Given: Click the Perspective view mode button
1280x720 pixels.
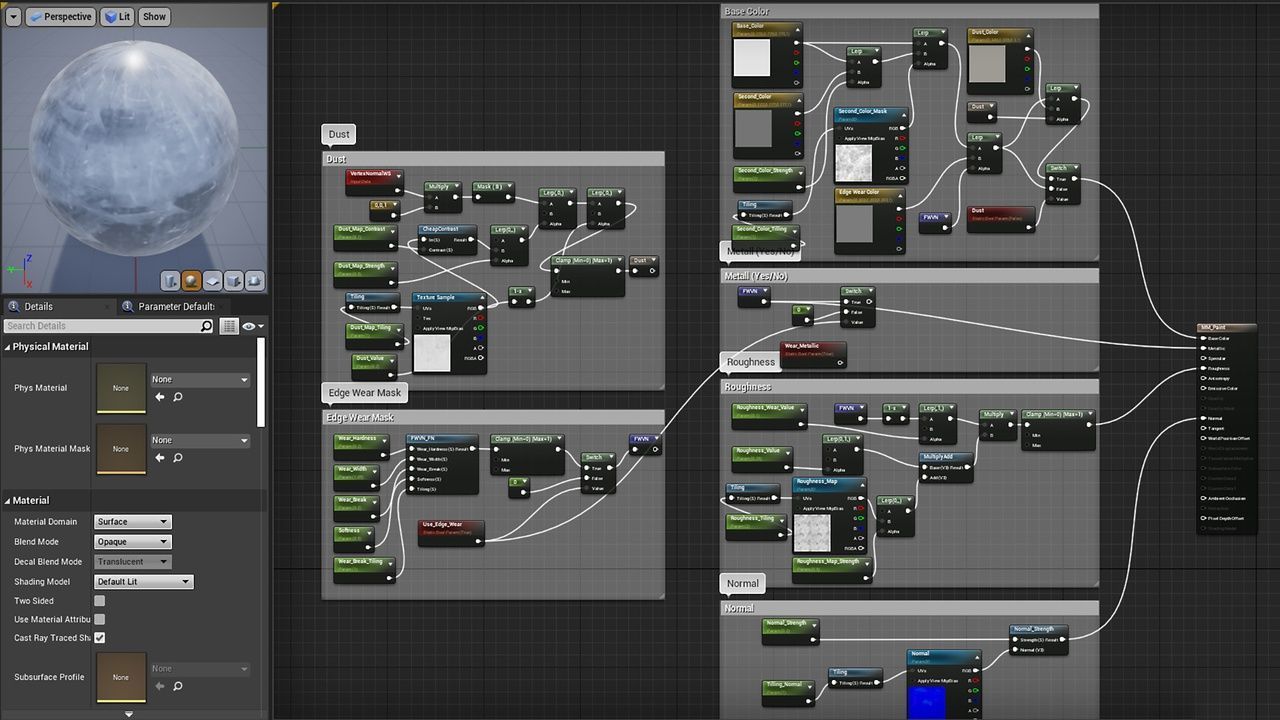Looking at the screenshot, I should pos(60,17).
